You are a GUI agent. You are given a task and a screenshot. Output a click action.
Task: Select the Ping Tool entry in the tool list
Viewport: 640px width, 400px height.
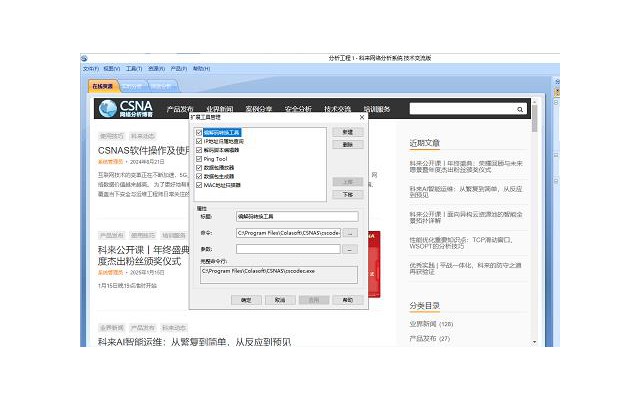click(x=215, y=159)
